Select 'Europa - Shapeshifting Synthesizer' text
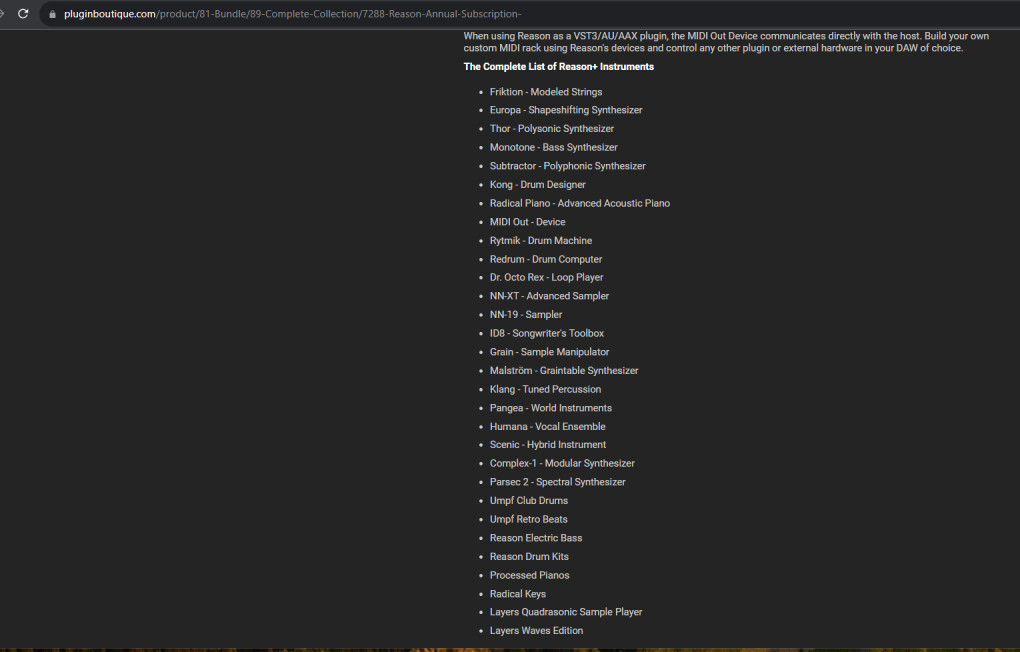This screenshot has height=652, width=1020. point(566,110)
